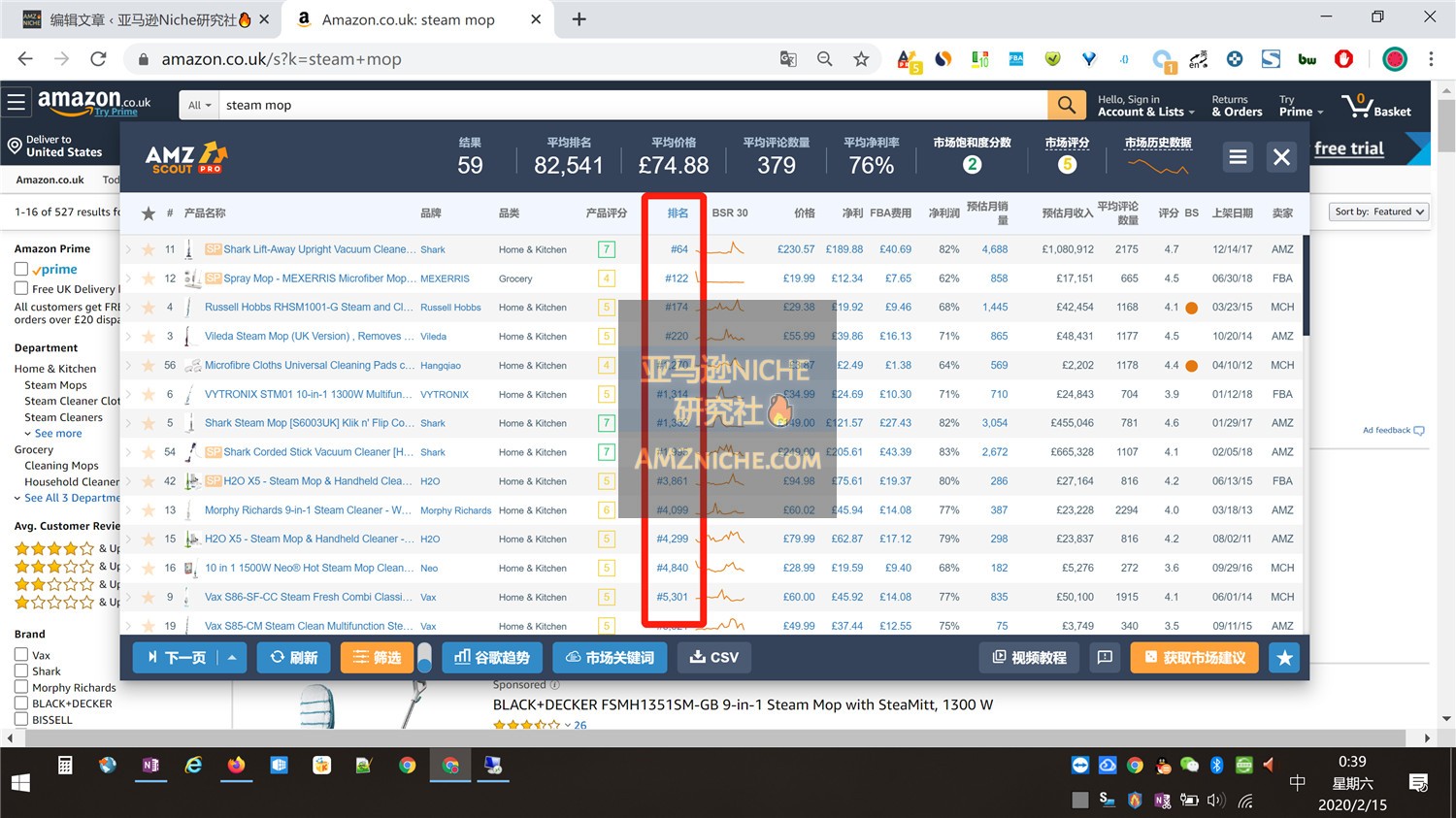Open Firefox from the taskbar
1456x818 pixels.
click(236, 766)
